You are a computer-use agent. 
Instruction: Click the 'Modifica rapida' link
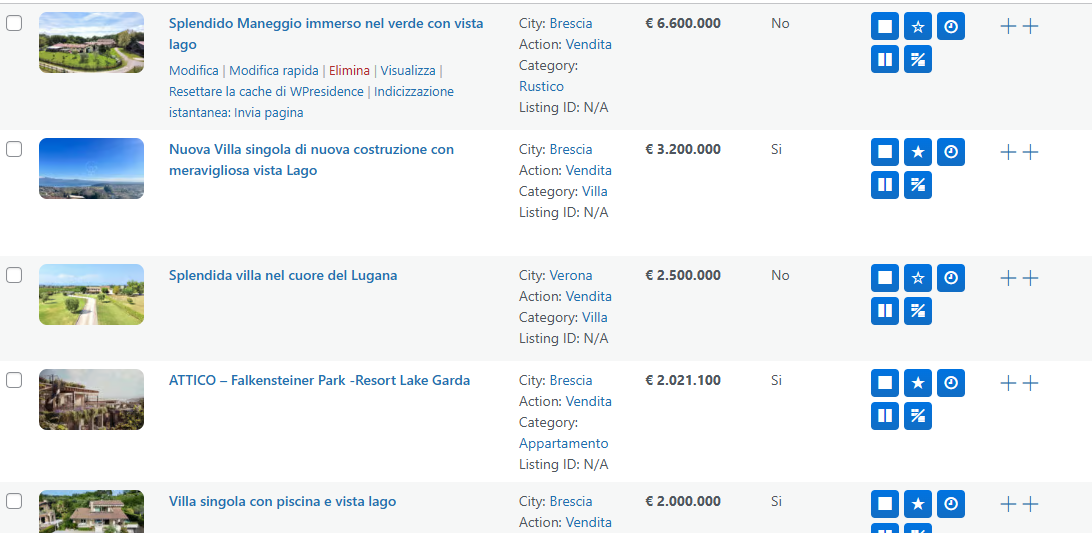[274, 71]
